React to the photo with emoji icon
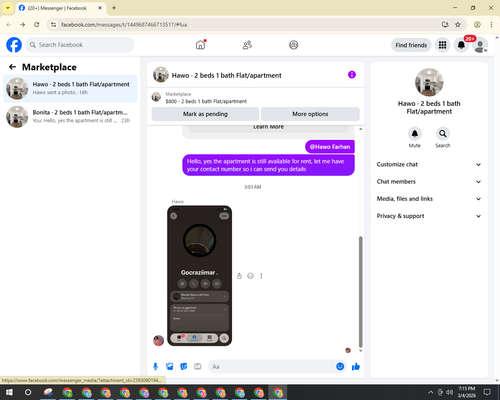500x400 pixels. pos(250,276)
